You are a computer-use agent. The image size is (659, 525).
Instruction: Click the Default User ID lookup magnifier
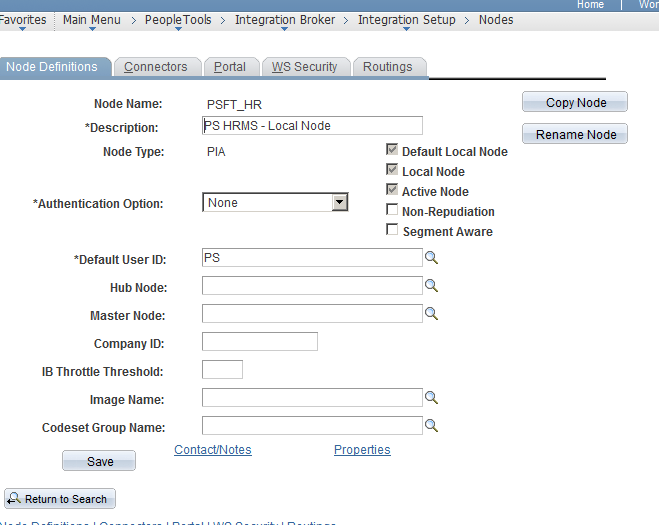431,258
